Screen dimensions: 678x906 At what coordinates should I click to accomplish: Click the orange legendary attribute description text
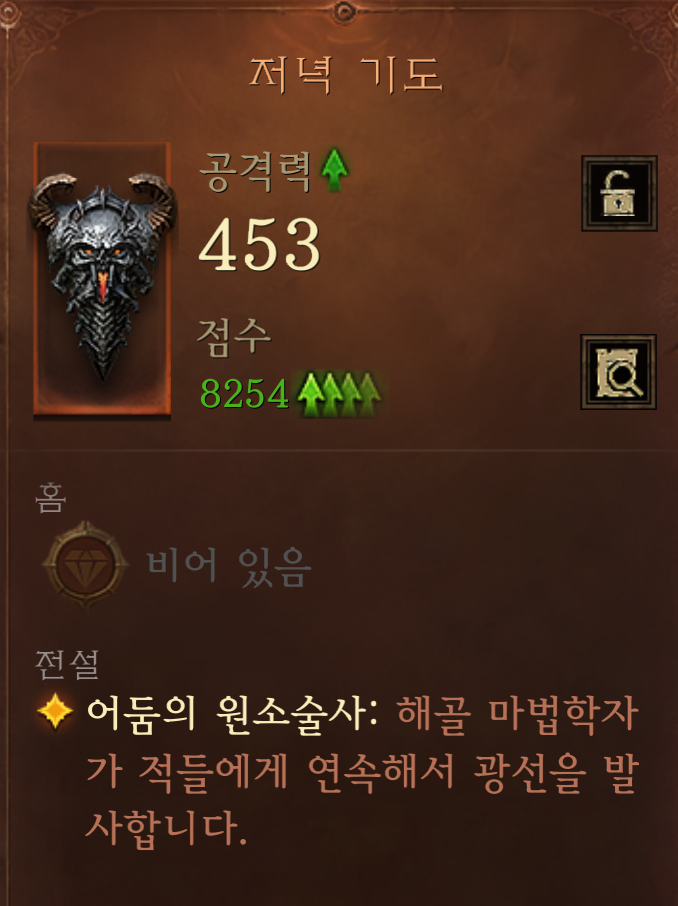(362, 771)
